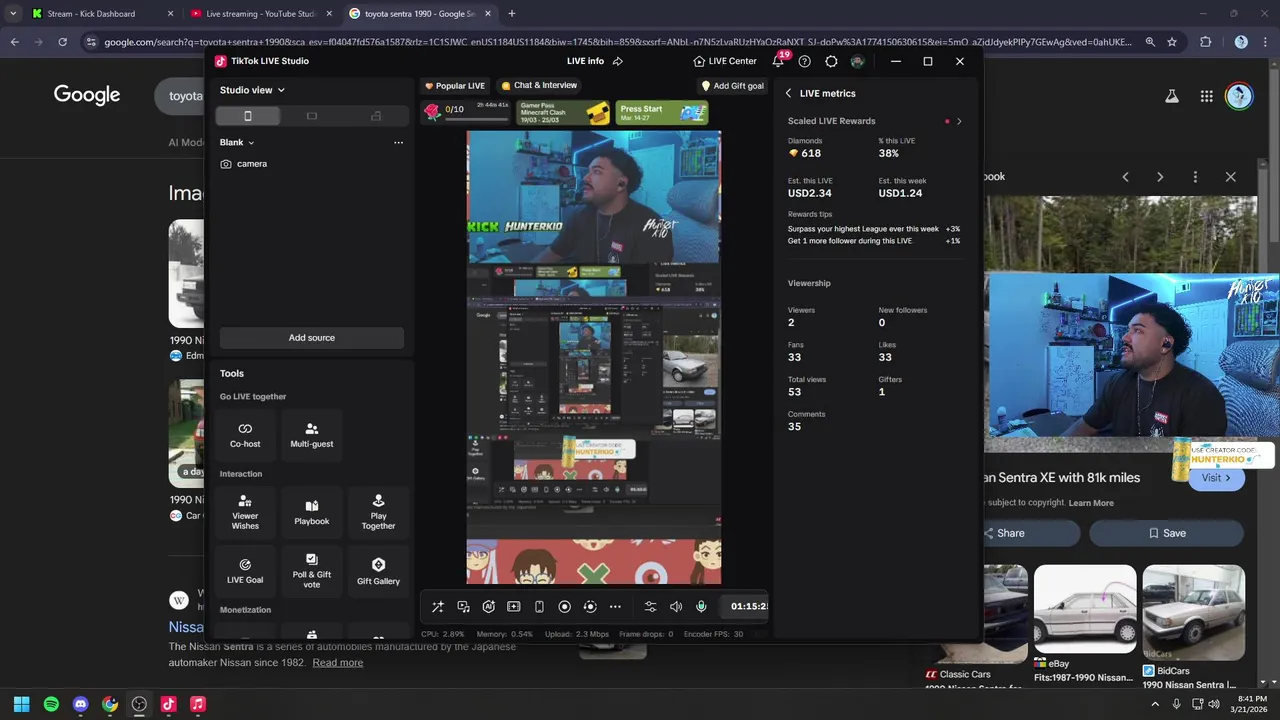This screenshot has width=1280, height=720.
Task: Click the film highlight clip icon
Action: tap(514, 606)
